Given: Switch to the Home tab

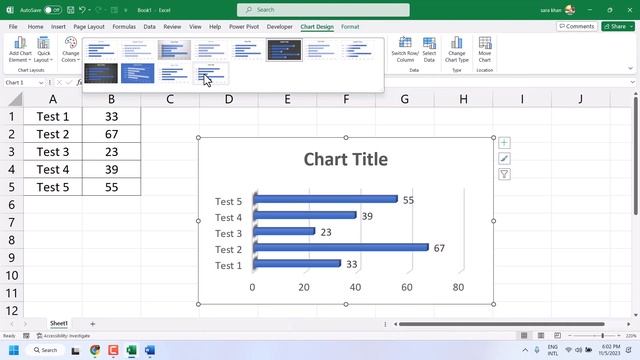Looking at the screenshot, I should coord(36,27).
